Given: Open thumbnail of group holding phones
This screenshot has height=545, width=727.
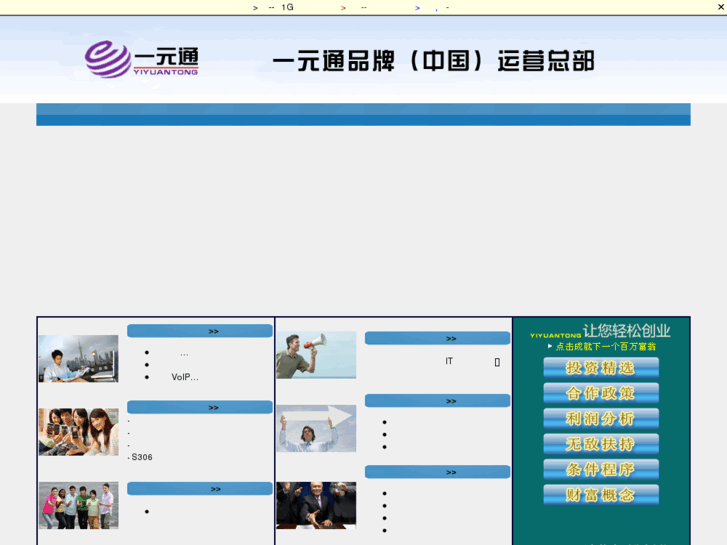Looking at the screenshot, I should pos(79,432).
